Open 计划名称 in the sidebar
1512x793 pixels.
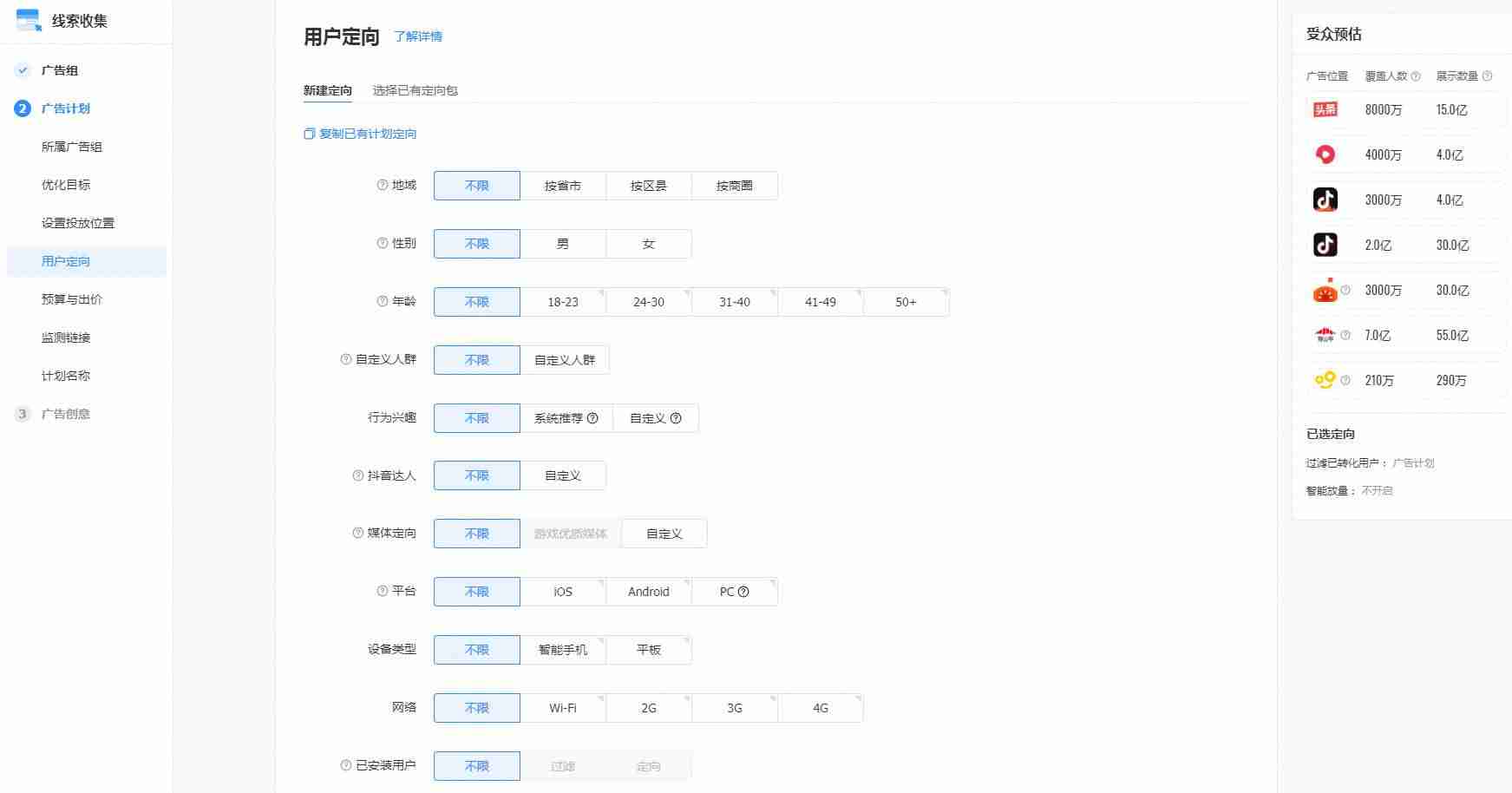point(66,376)
